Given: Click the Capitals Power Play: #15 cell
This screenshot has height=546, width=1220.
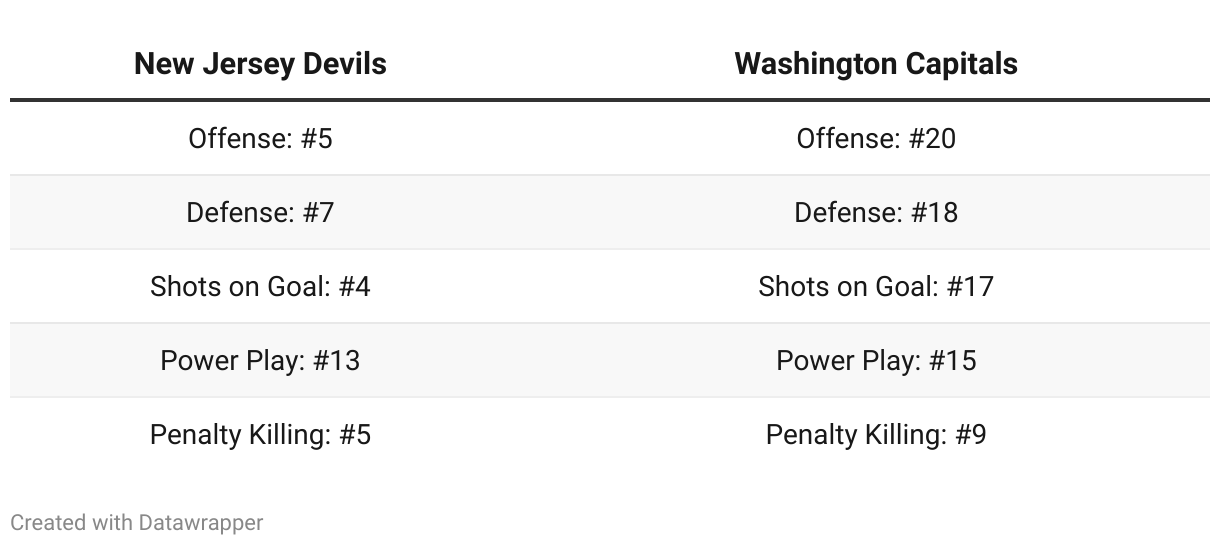Looking at the screenshot, I should point(876,360).
